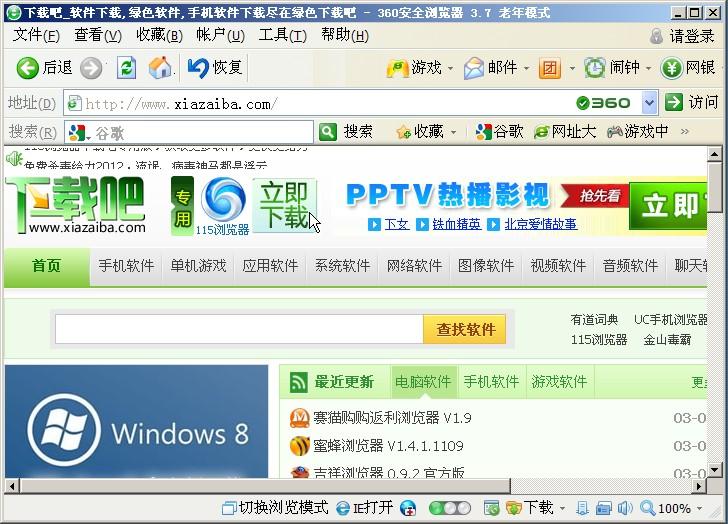Expand the 游戏 dropdown arrow
Viewport: 728px width, 524px height.
450,69
